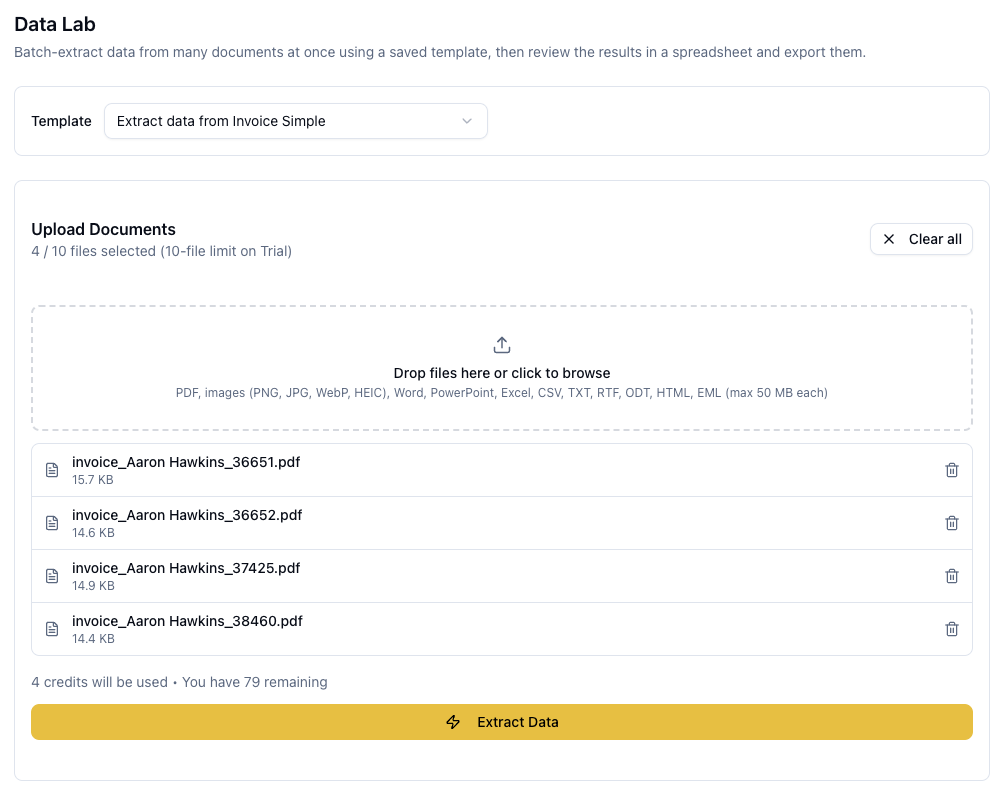Select file name invoice_Aaron Hawkins_36652.pdf
Image resolution: width=1005 pixels, height=797 pixels.
[187, 516]
